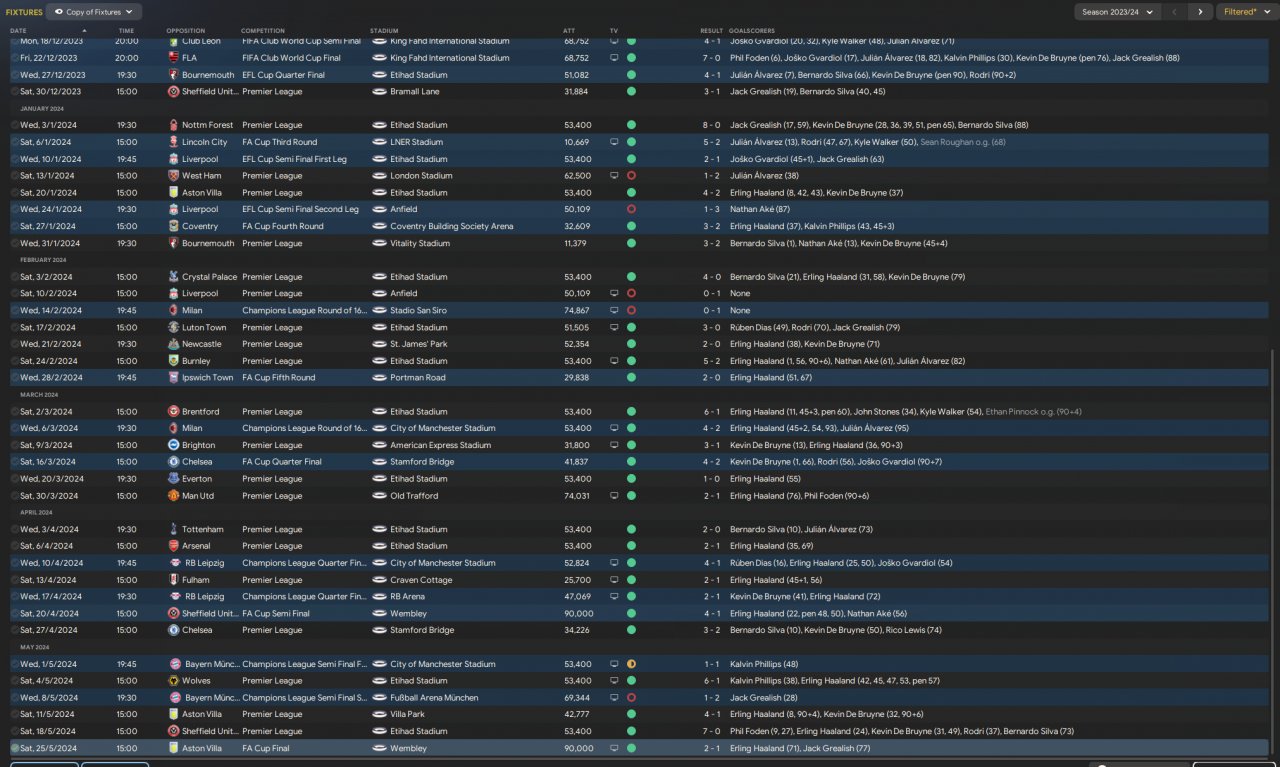Click the West Ham club badge
Viewport: 1280px width, 767px height.
174,176
